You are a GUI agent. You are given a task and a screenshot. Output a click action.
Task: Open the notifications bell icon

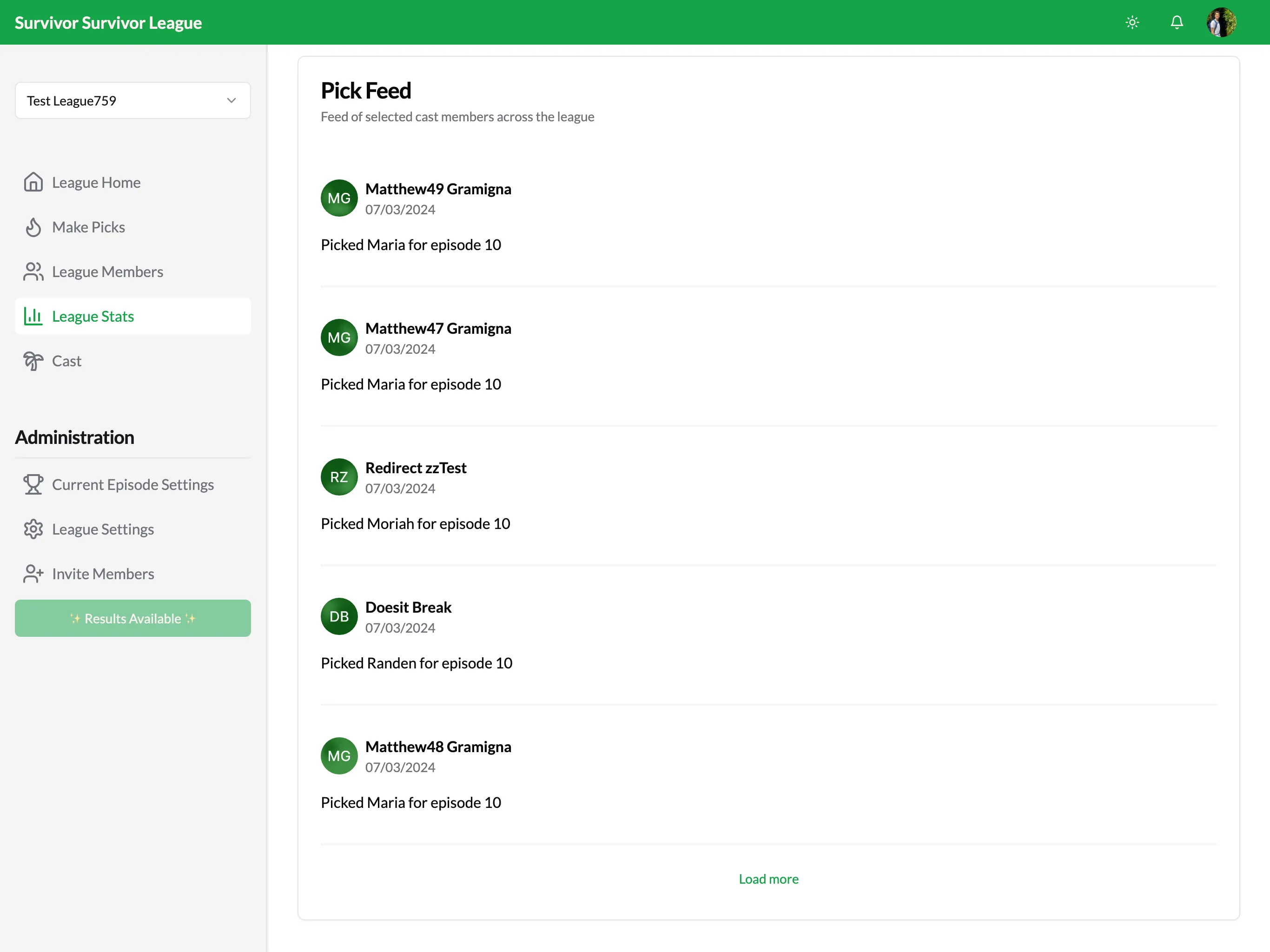(1177, 22)
